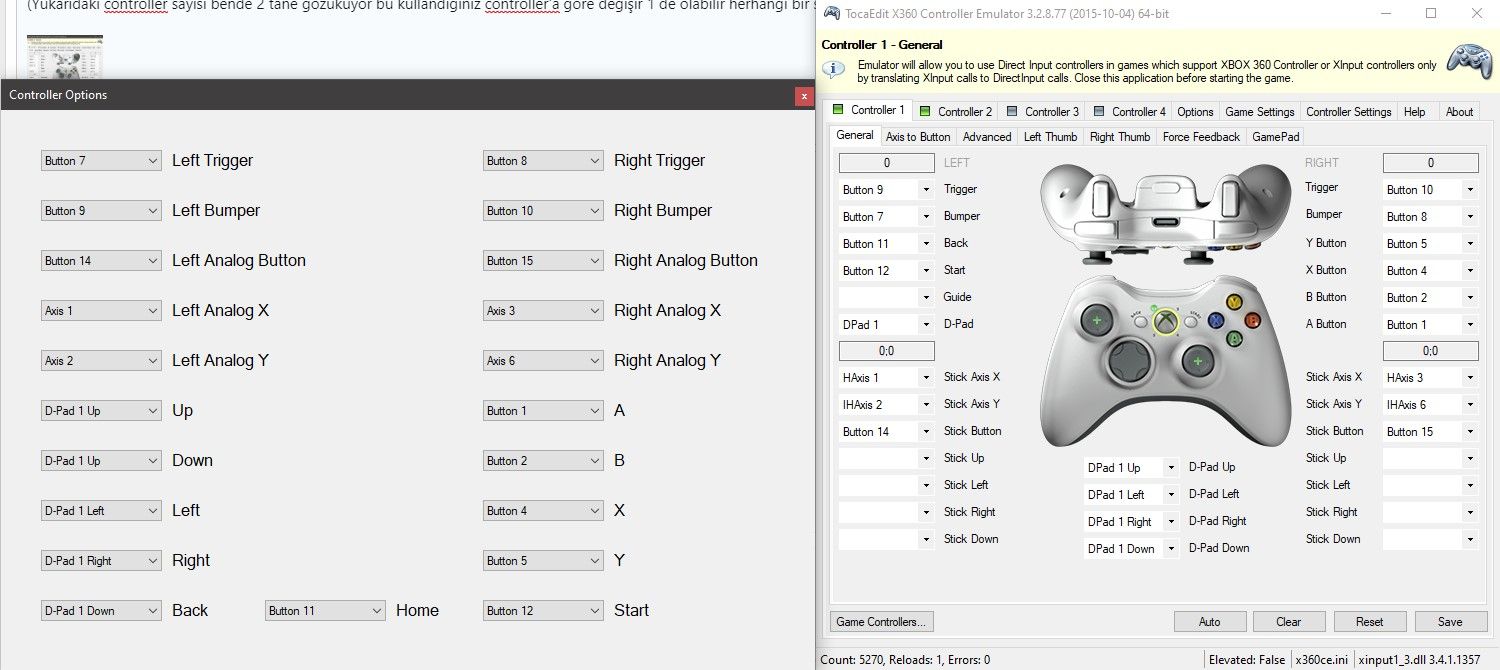Switch to the Right Thumb sub-tab
The width and height of the screenshot is (1500, 670).
coord(1120,137)
